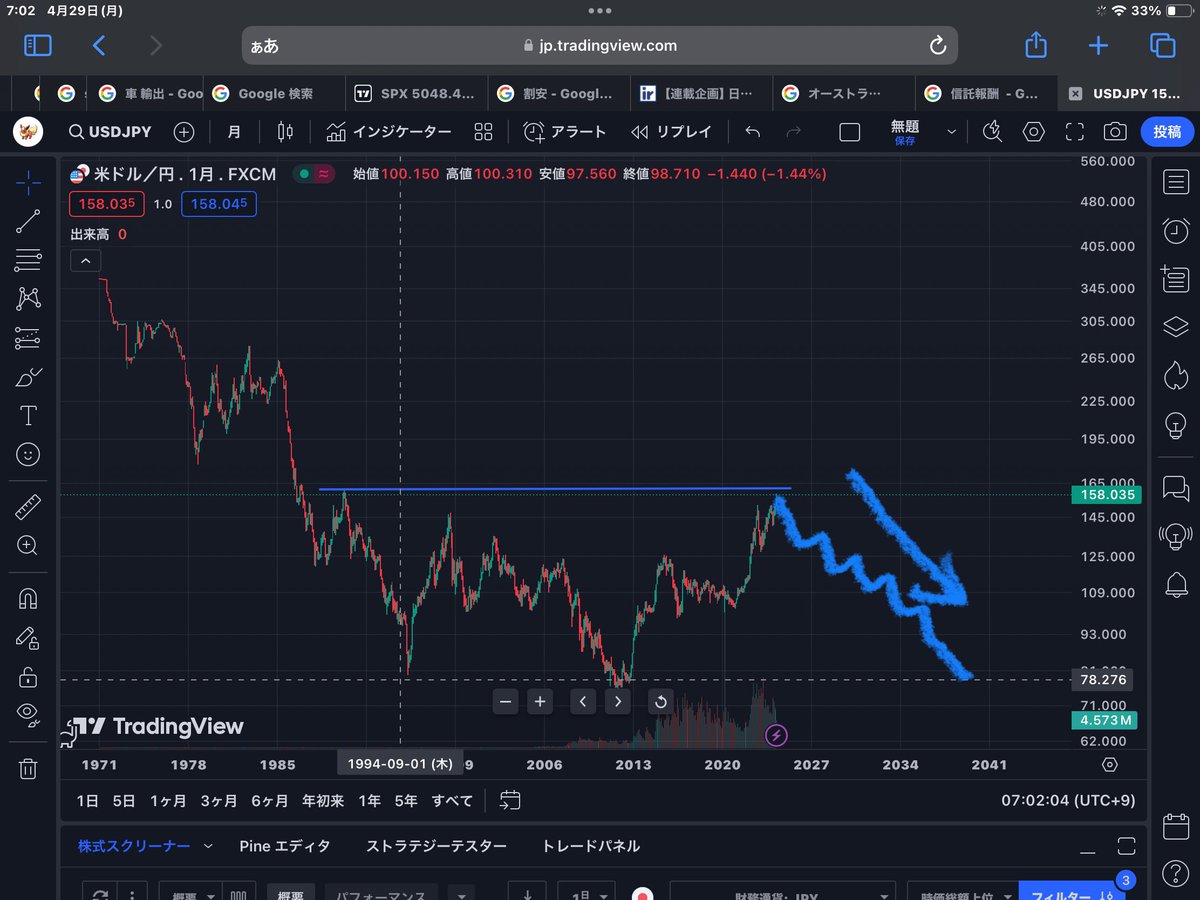Select the 3ヶ月 date range
1200x900 pixels.
pos(218,800)
